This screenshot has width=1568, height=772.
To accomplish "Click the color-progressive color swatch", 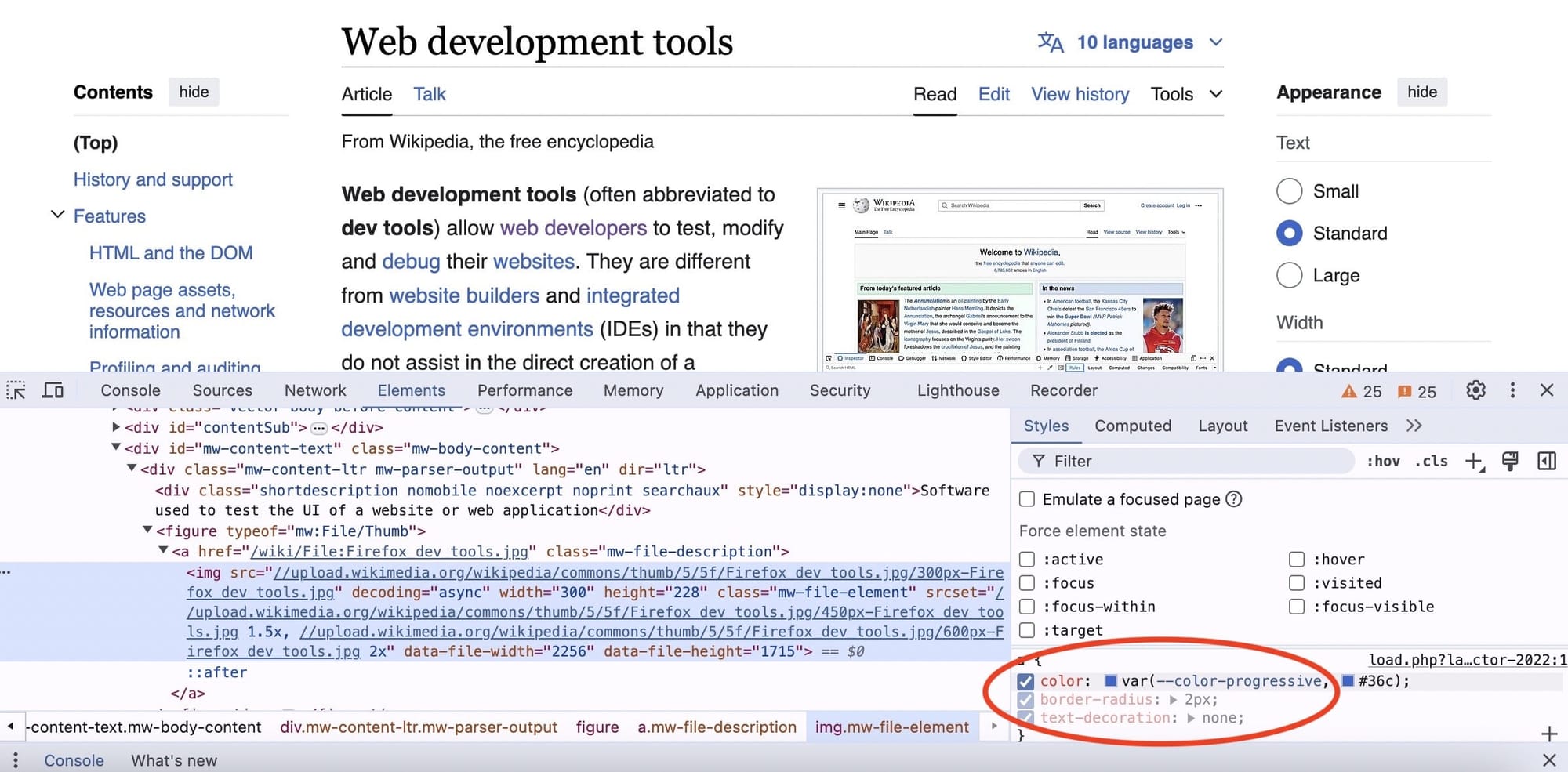I will 1110,681.
